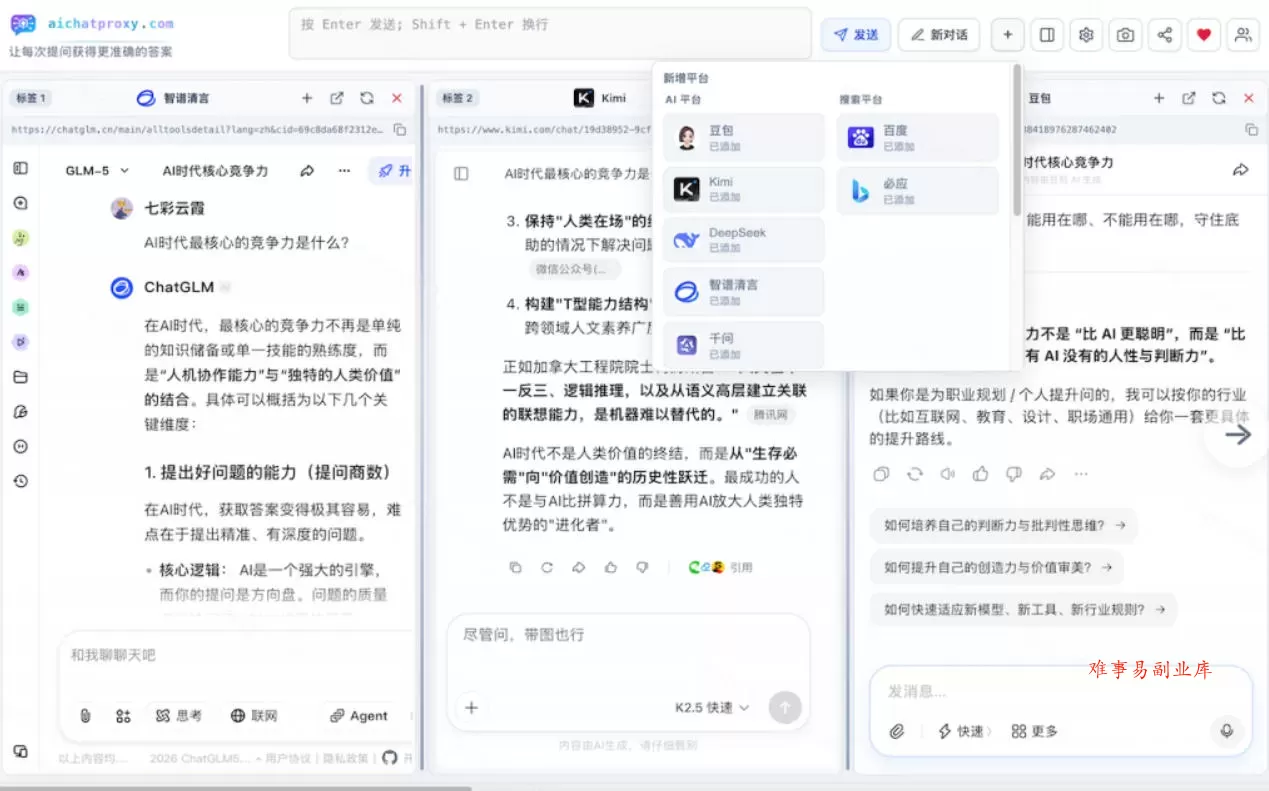The height and width of the screenshot is (791, 1269).
Task: Select 智谱清言 in the platform list
Action: pos(744,292)
